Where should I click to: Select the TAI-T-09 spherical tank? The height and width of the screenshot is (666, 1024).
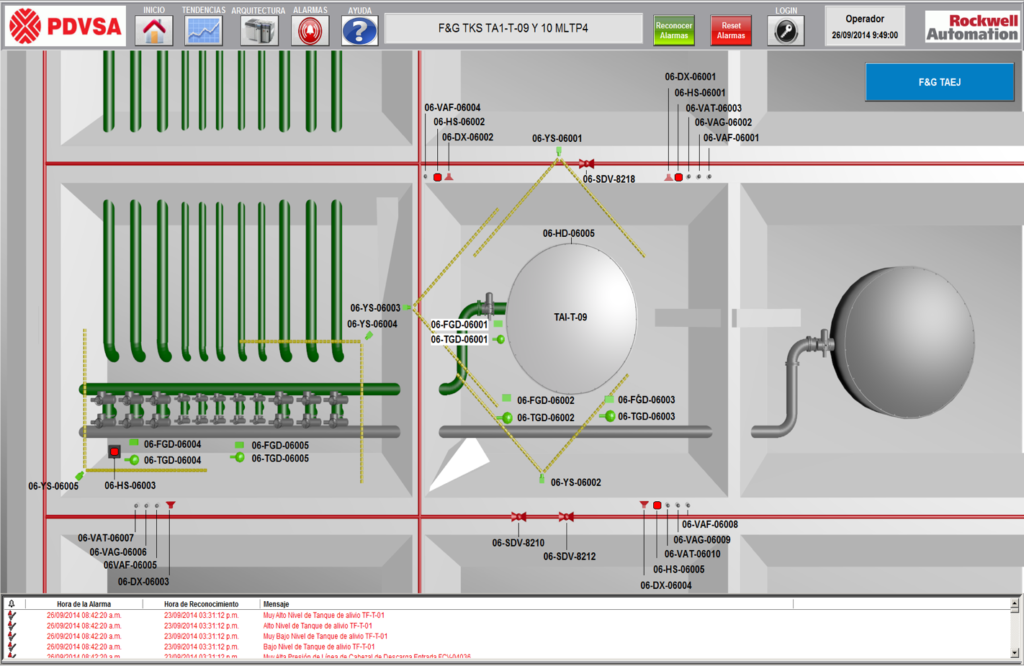[x=571, y=317]
